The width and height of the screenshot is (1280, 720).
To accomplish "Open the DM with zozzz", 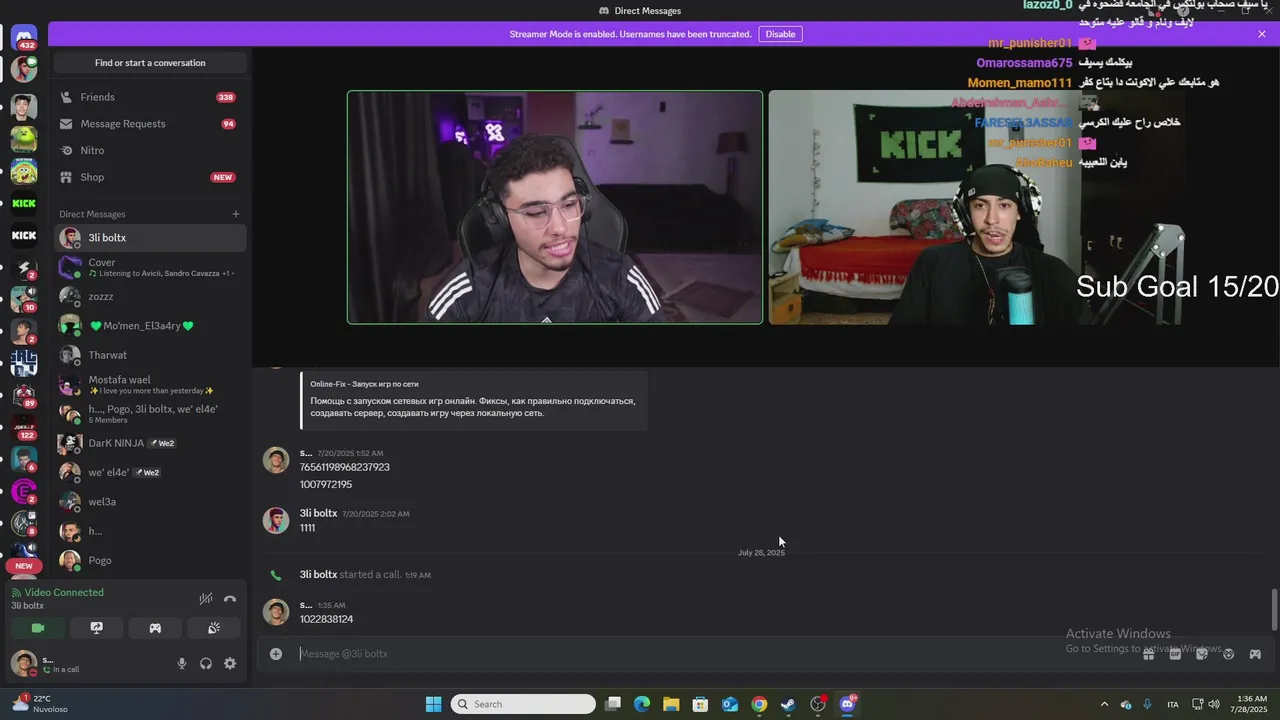I will coord(150,297).
